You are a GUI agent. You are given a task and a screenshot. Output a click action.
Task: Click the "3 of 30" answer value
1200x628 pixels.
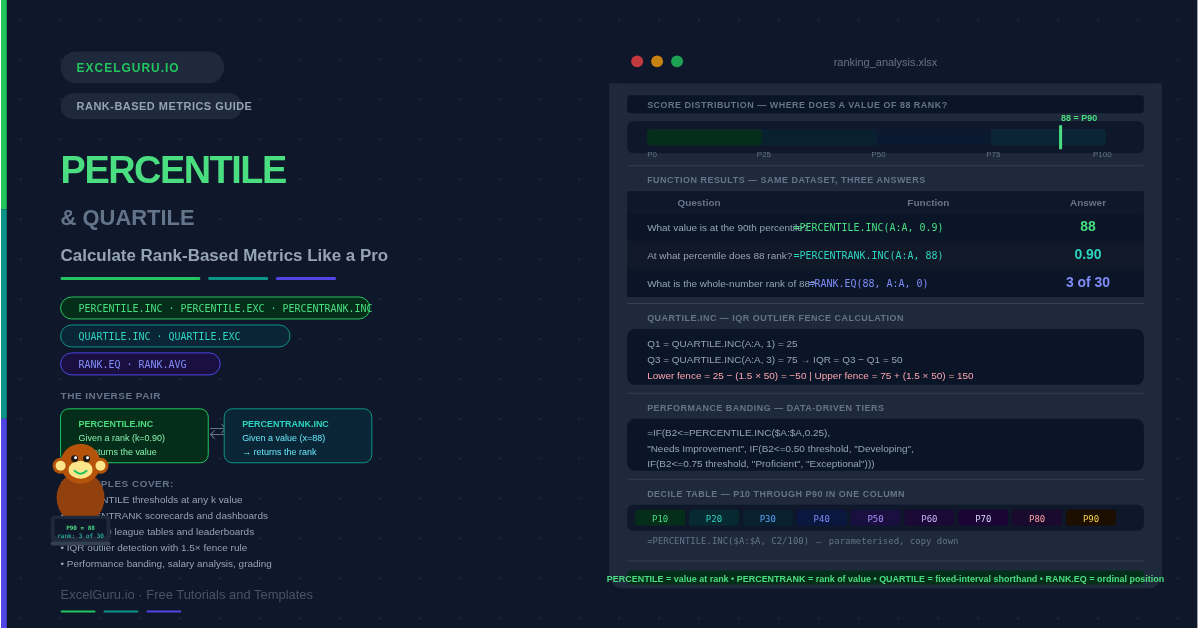click(1087, 282)
